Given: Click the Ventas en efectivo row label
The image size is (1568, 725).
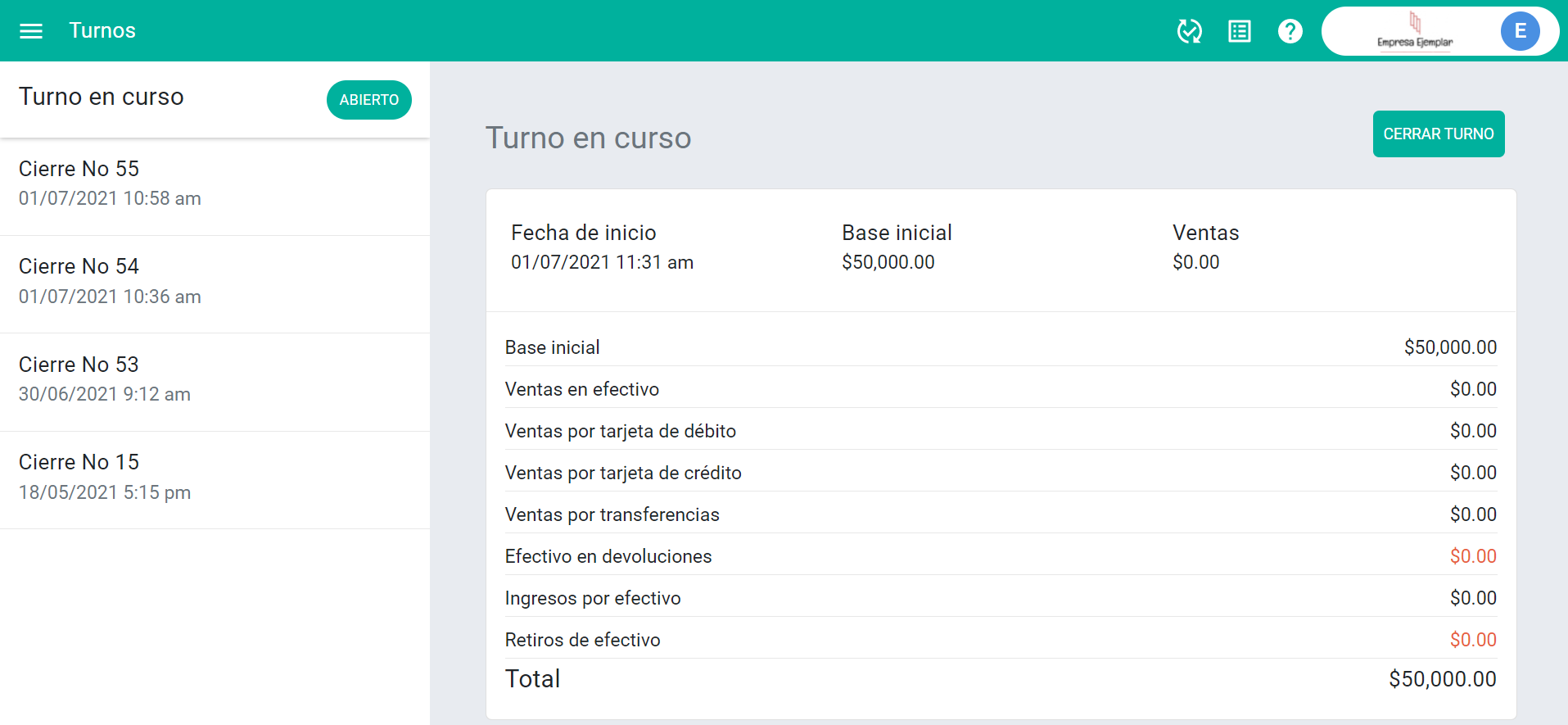Looking at the screenshot, I should 582,389.
